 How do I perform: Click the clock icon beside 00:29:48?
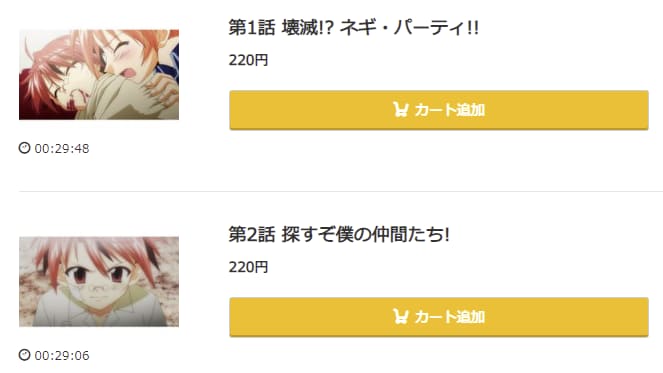(25, 148)
